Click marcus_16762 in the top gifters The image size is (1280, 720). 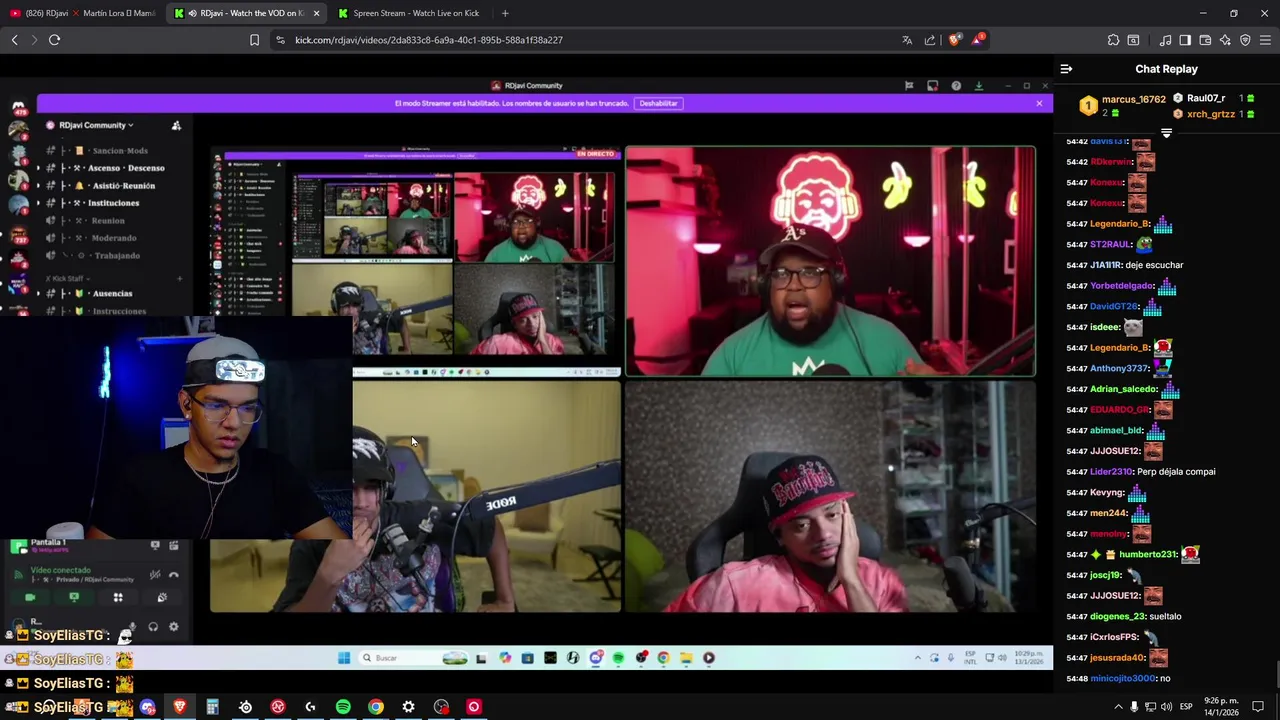[x=1134, y=100]
